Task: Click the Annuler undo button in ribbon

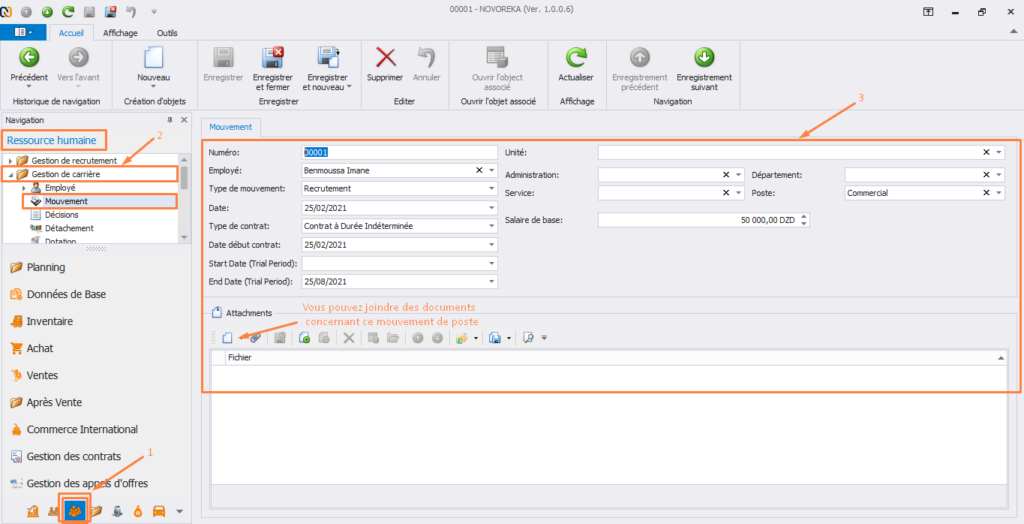Action: click(x=426, y=64)
